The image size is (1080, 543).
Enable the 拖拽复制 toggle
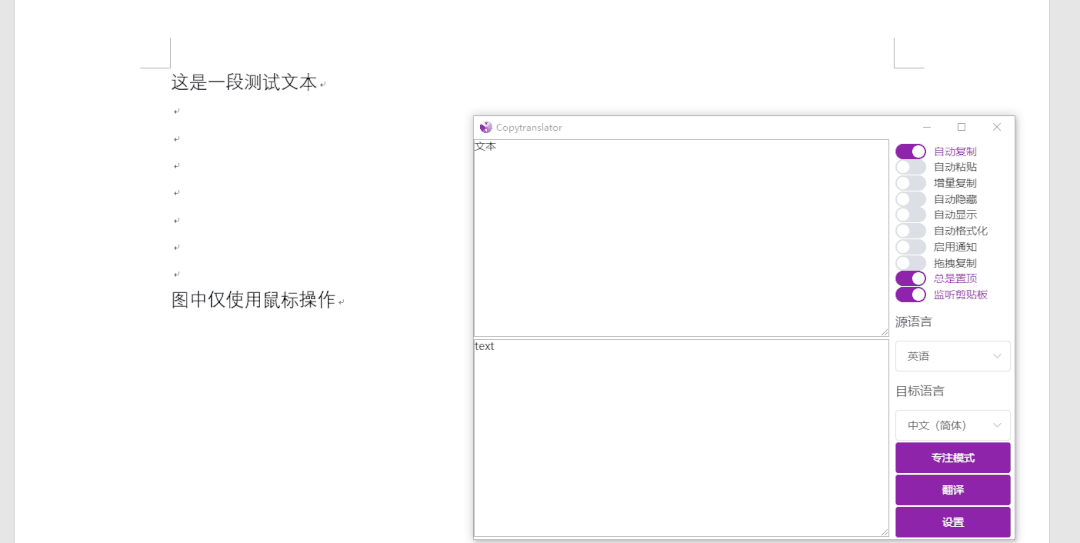(x=911, y=263)
